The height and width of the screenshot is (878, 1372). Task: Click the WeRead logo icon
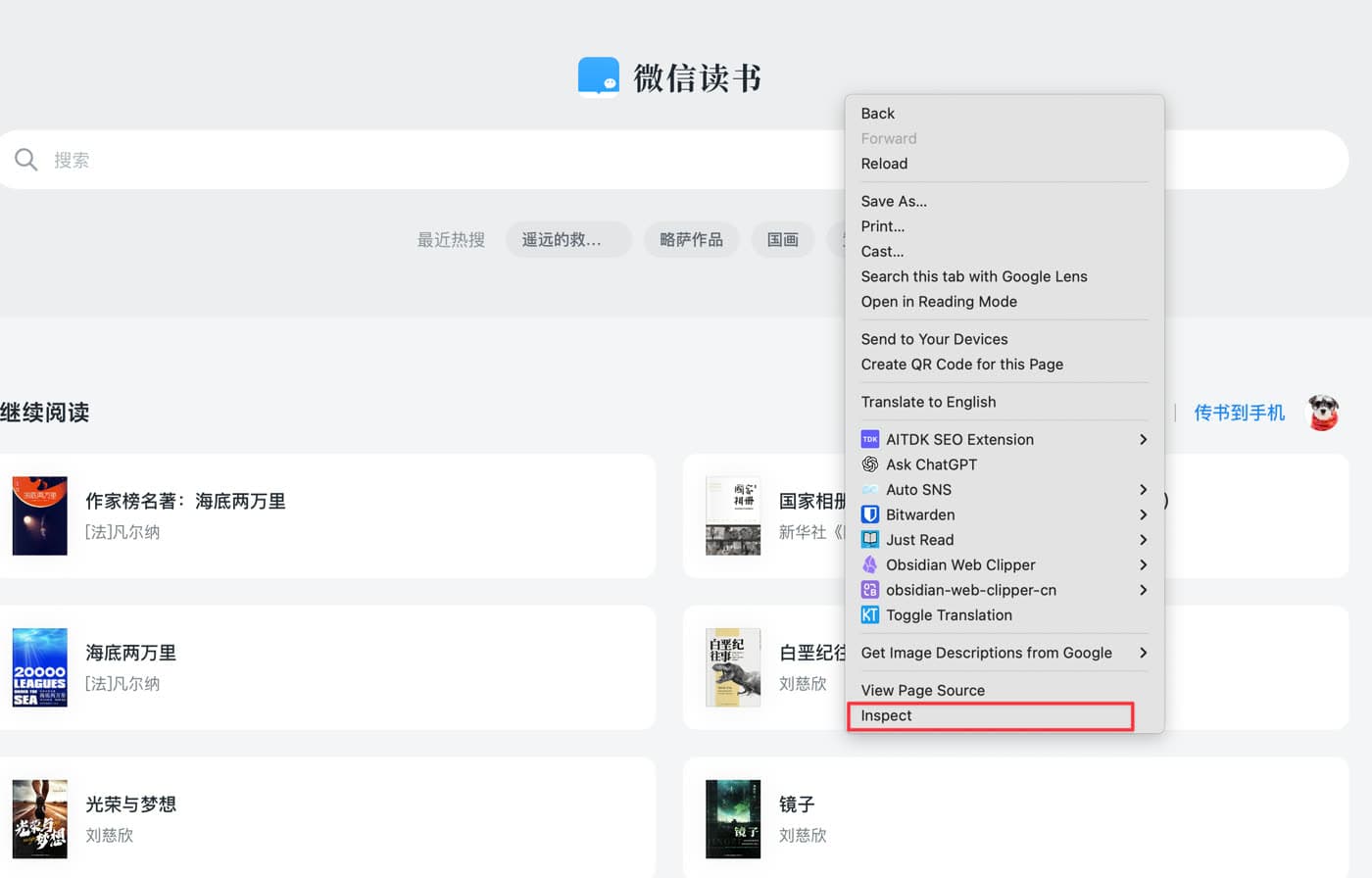pos(599,76)
